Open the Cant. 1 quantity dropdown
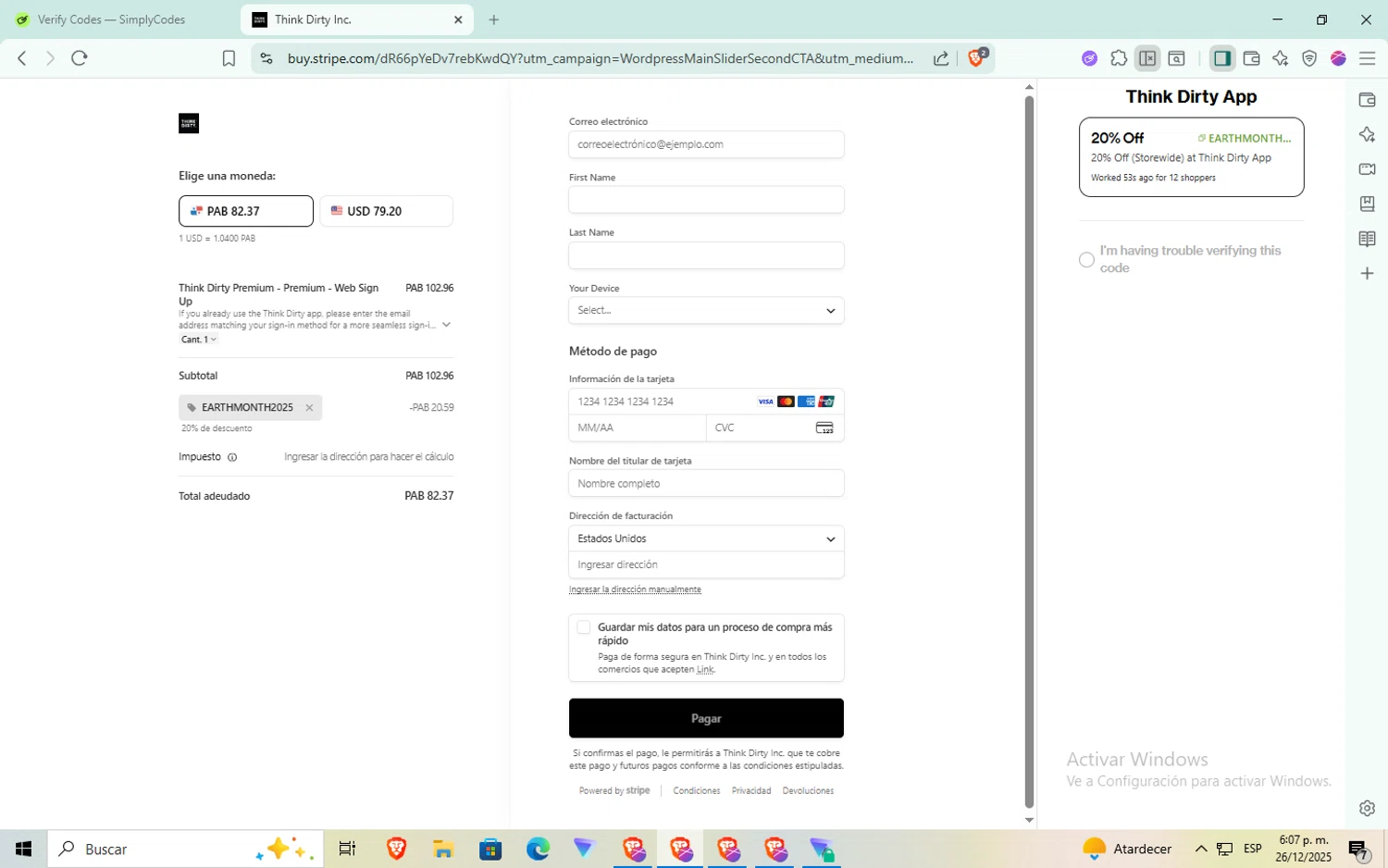 [x=199, y=340]
